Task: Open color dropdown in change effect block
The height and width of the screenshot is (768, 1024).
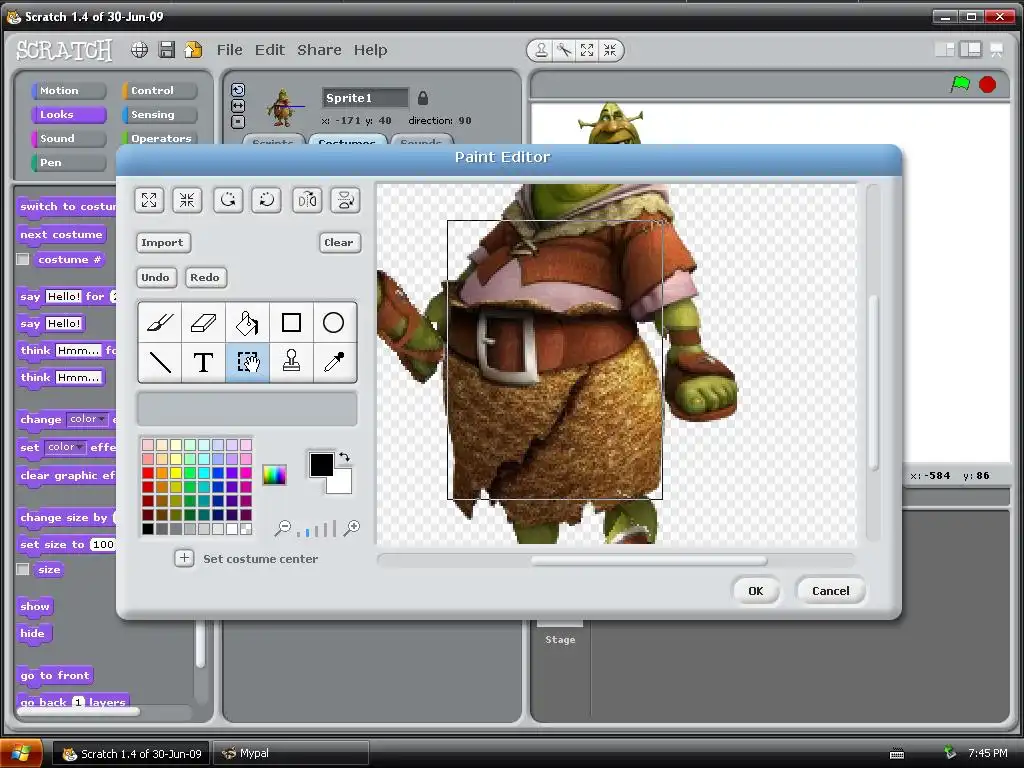Action: [x=88, y=419]
